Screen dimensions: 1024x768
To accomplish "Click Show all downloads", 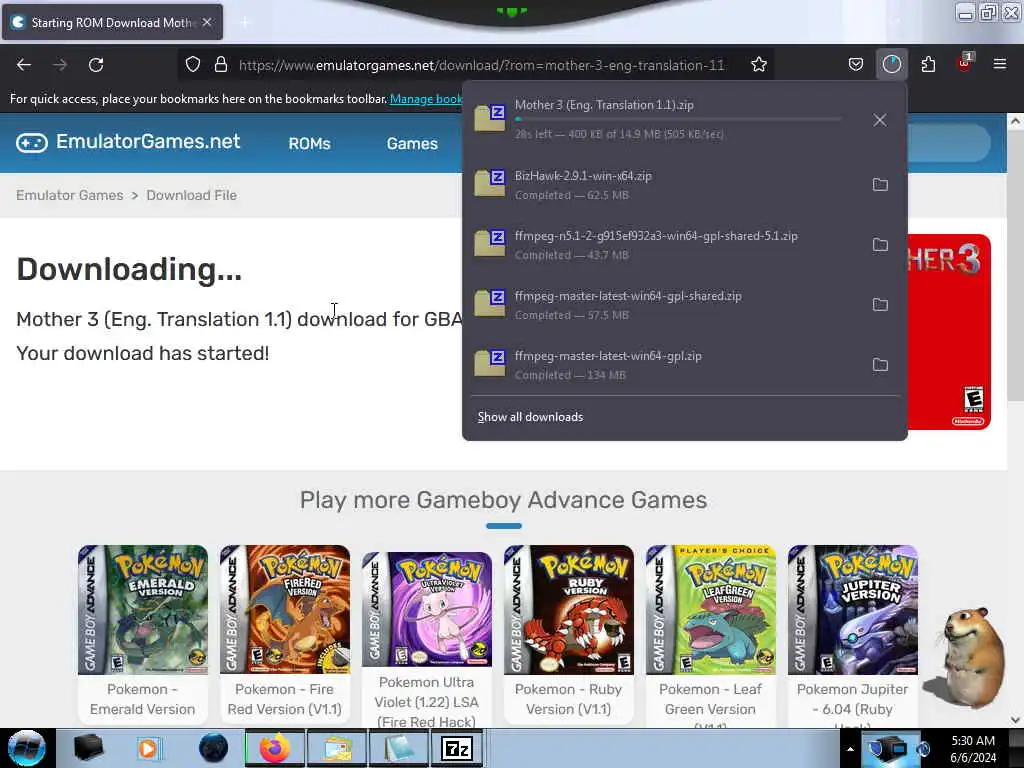I will click(x=530, y=417).
